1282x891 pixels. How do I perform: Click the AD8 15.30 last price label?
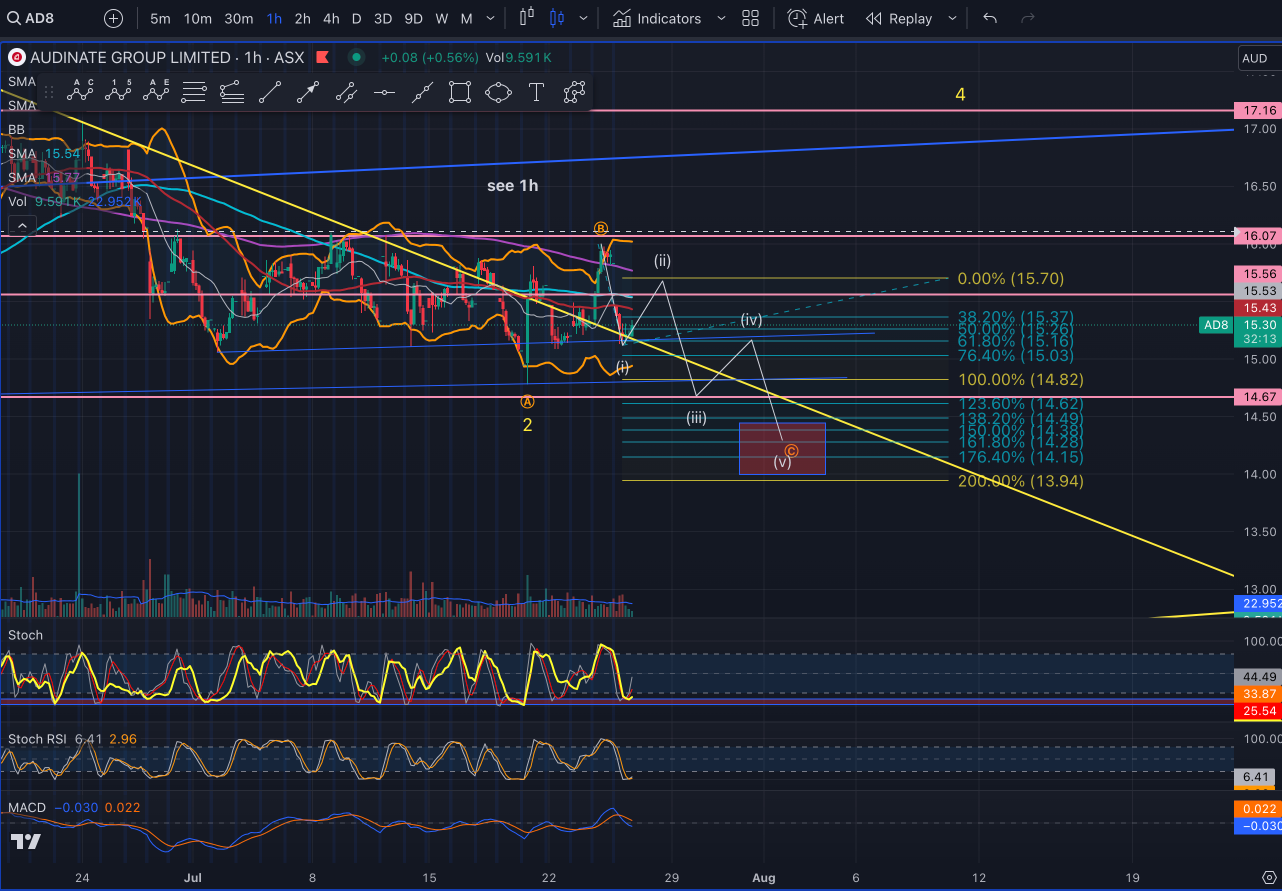pos(1239,325)
